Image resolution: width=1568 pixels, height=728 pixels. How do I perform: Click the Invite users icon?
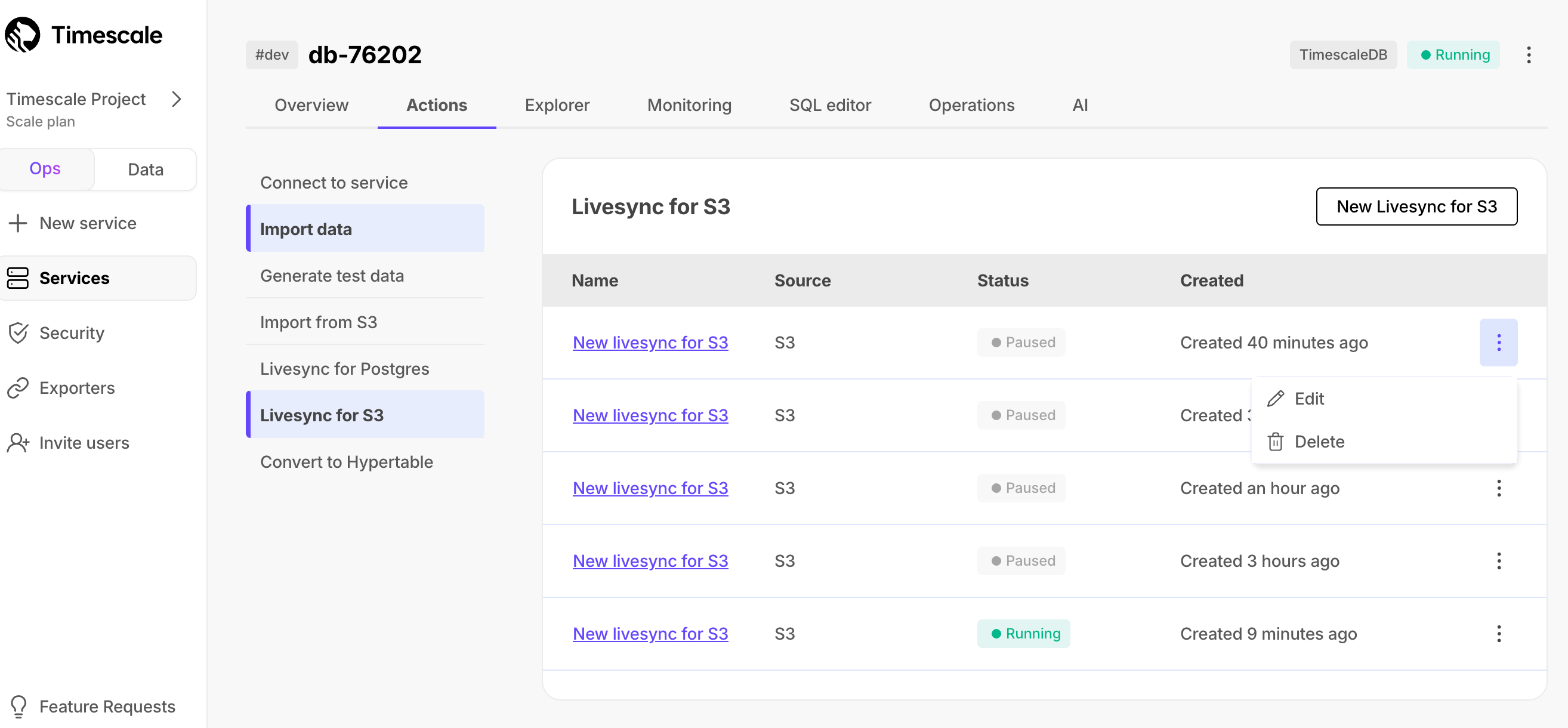click(18, 443)
